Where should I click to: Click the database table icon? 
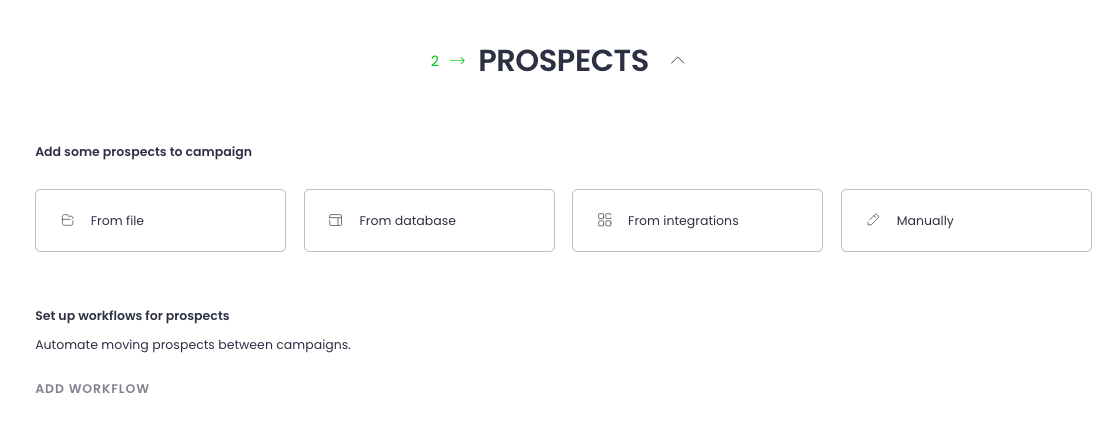click(x=336, y=220)
